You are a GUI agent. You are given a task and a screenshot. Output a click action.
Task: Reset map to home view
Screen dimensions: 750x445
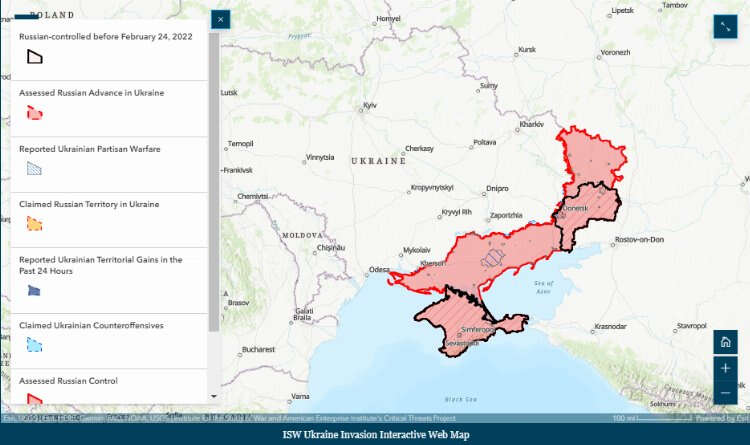pyautogui.click(x=726, y=342)
